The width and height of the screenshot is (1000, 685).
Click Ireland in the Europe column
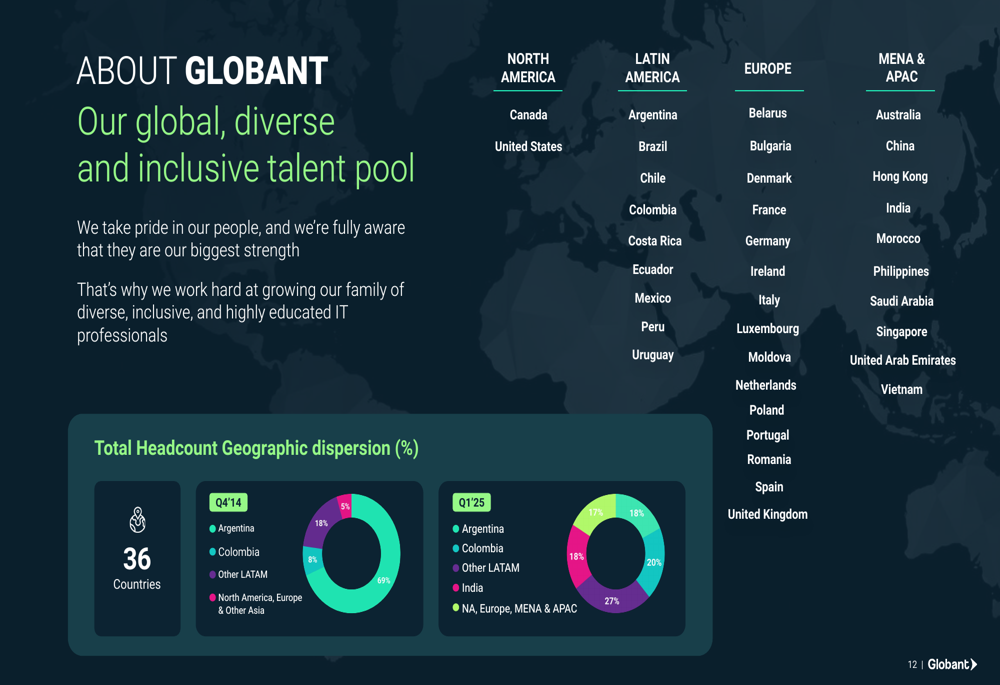pyautogui.click(x=768, y=271)
